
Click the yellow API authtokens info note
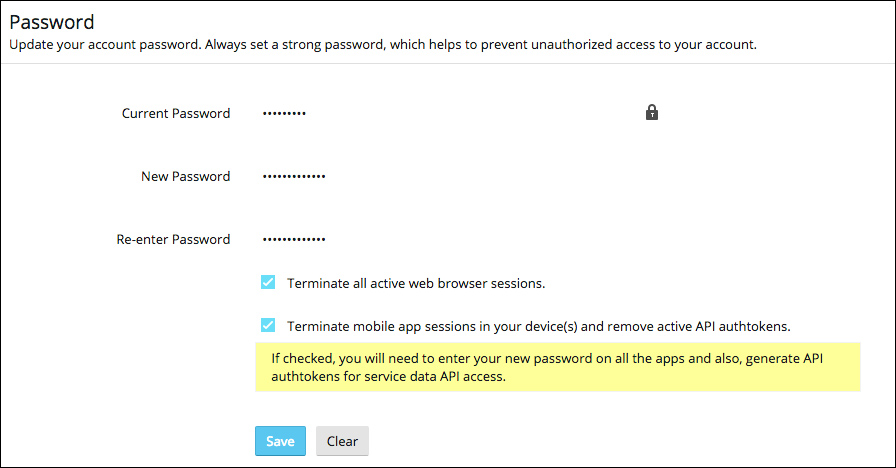click(x=557, y=367)
